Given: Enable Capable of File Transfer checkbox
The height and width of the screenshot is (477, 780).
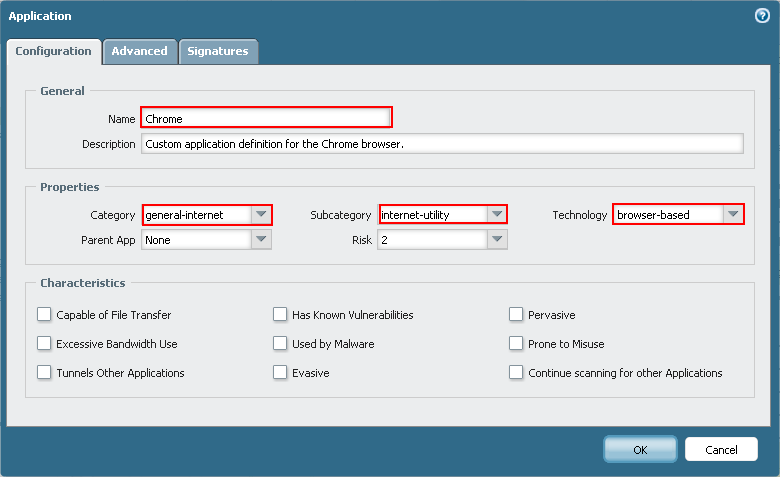Looking at the screenshot, I should [44, 314].
